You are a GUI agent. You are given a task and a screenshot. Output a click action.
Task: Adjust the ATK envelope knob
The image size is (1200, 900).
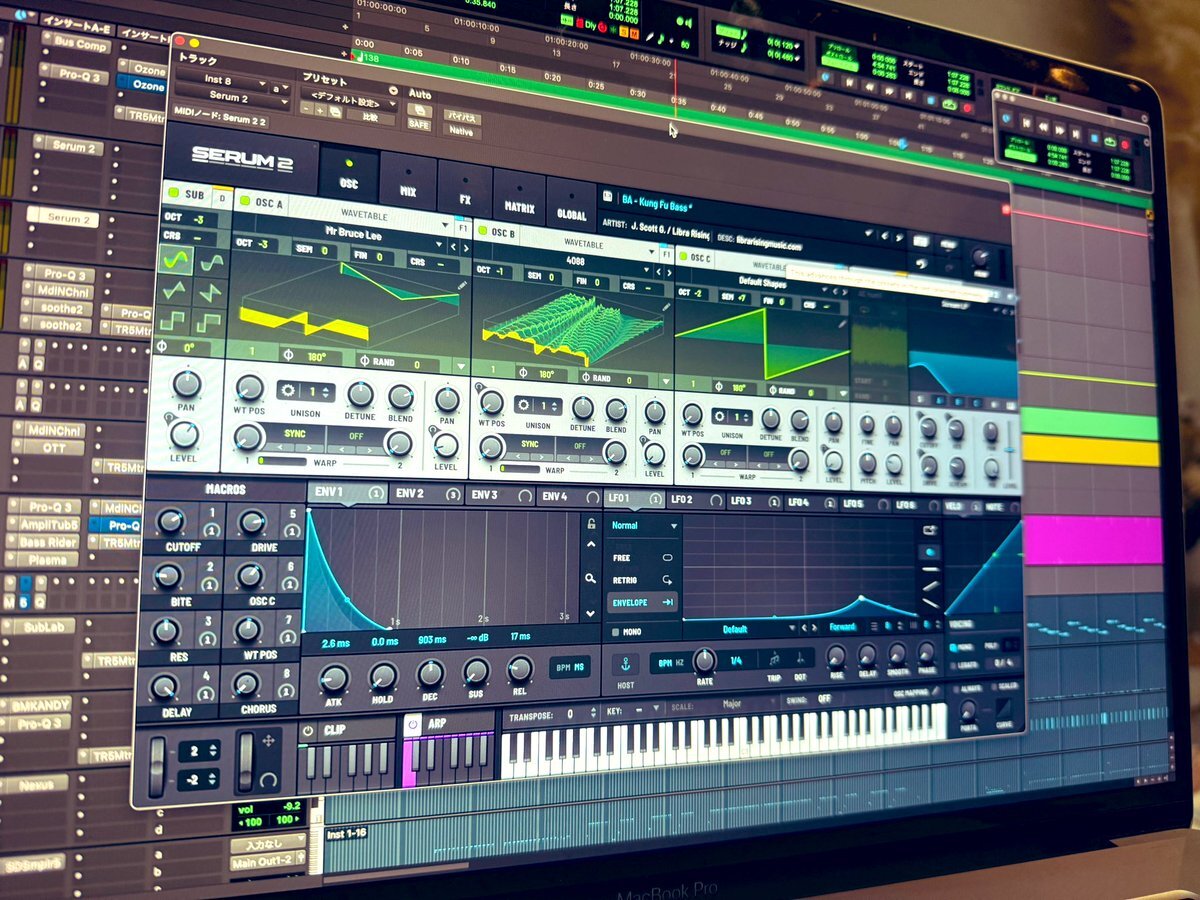click(333, 678)
